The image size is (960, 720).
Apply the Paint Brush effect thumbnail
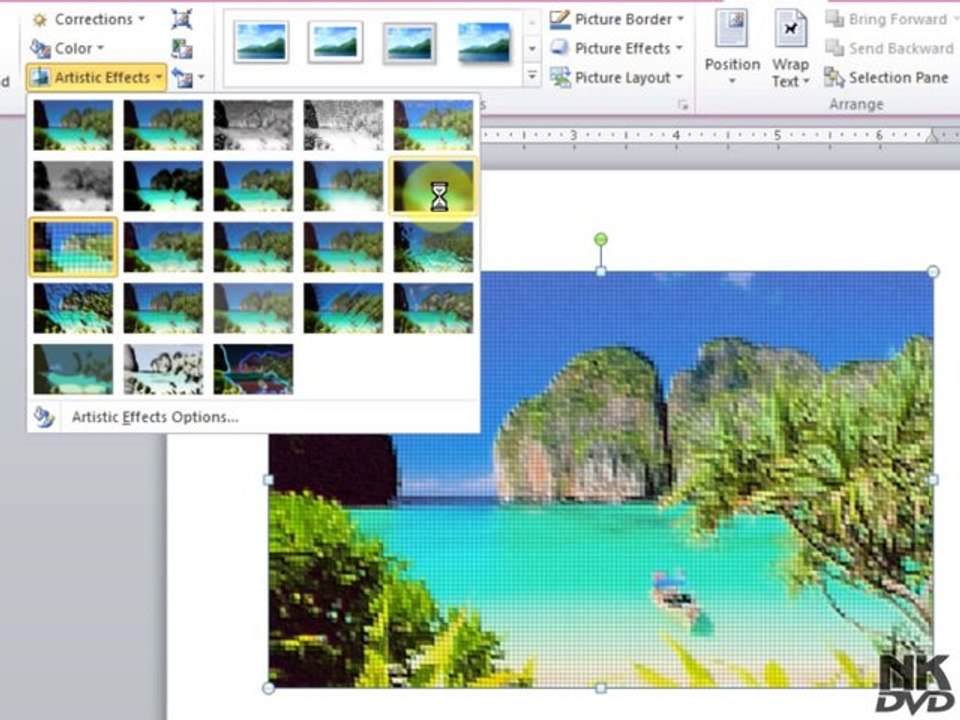(253, 186)
